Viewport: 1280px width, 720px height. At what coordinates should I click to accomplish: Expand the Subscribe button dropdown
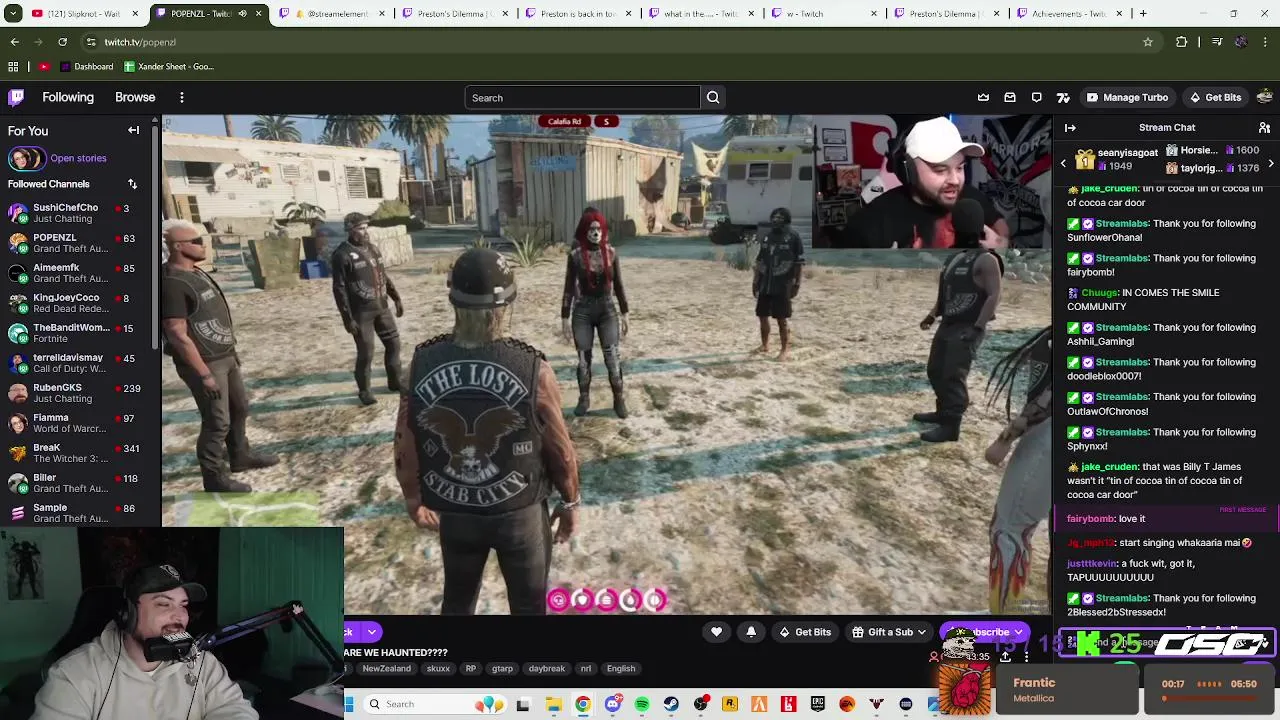[x=1018, y=632]
